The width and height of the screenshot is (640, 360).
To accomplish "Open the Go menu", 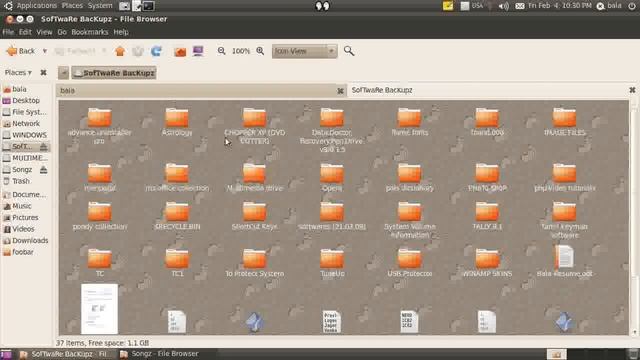I will (x=62, y=32).
